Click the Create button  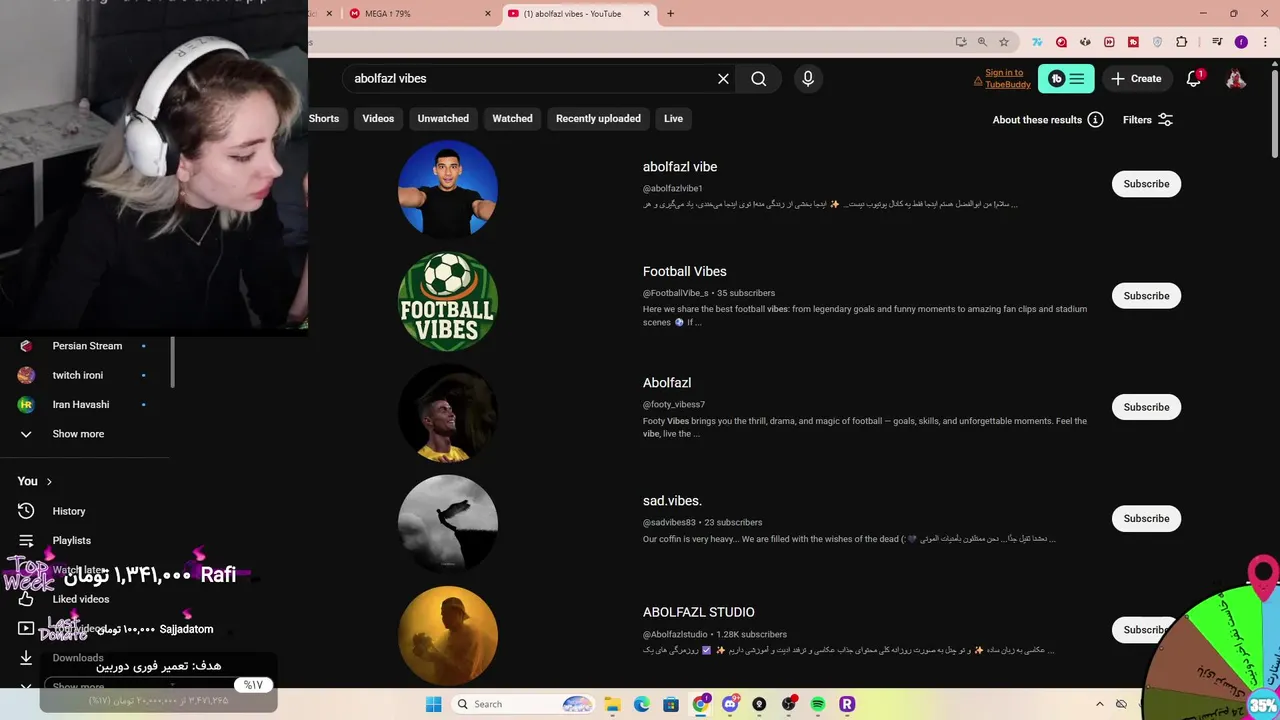tap(1136, 79)
